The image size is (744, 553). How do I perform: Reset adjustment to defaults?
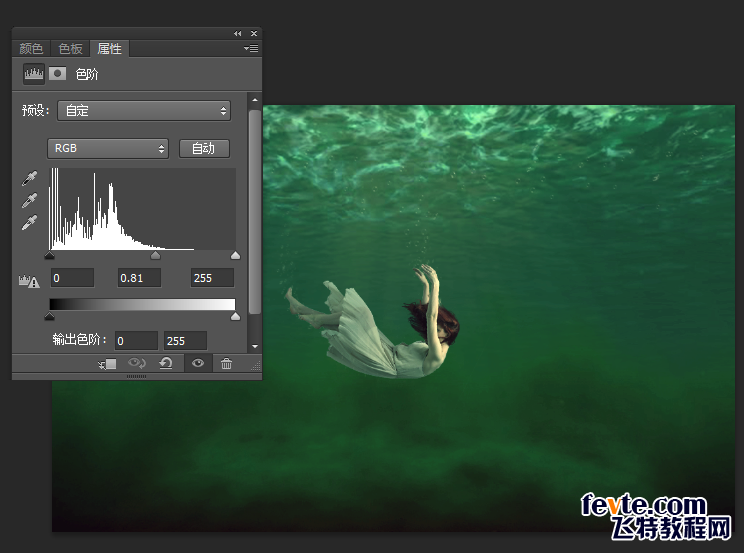tap(166, 364)
